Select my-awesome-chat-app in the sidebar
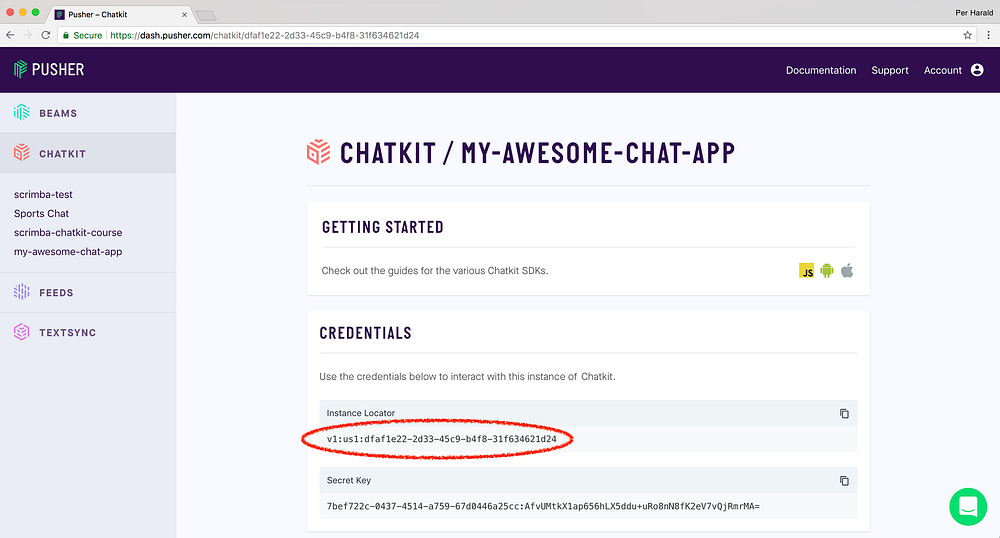The width and height of the screenshot is (1000, 538). coord(68,252)
